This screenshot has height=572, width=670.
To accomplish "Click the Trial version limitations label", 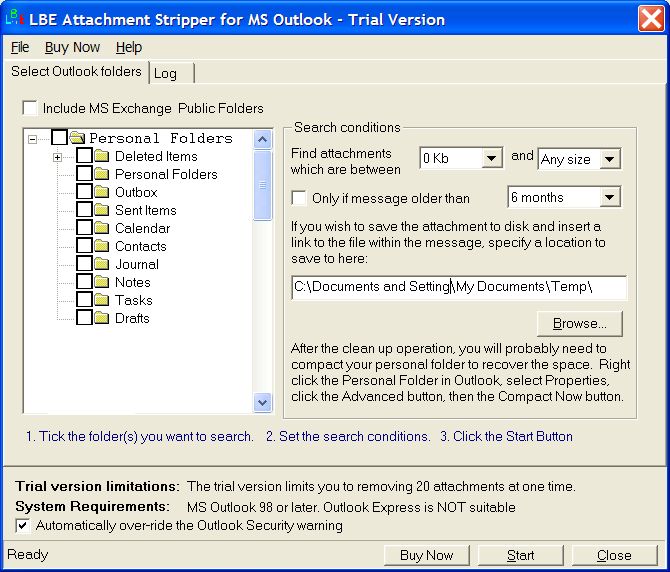I will coord(97,486).
